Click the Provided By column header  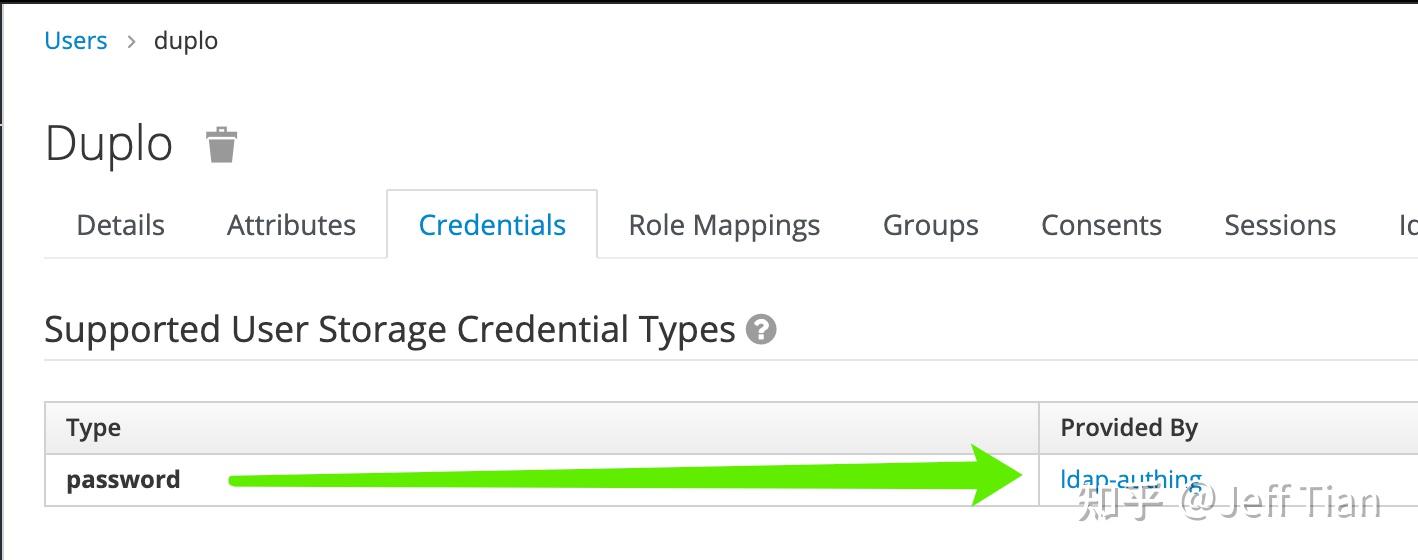pos(1129,428)
